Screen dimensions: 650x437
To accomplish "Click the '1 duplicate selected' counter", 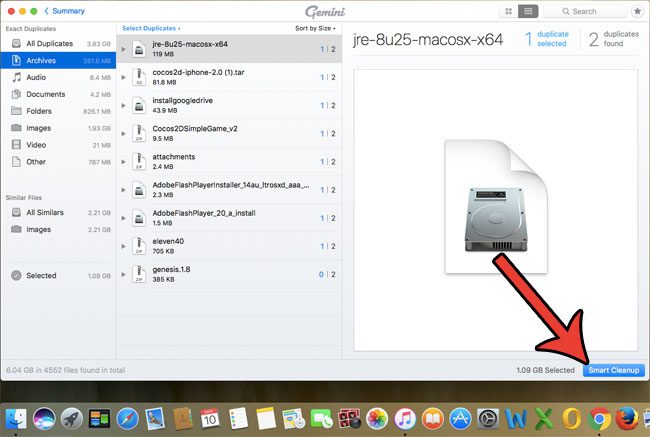I will click(x=547, y=39).
